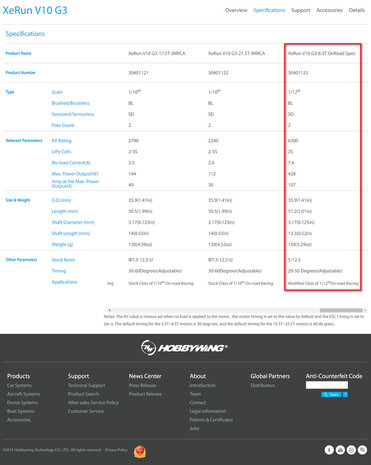
Task: Click product number '30401121'
Action: tap(138, 73)
